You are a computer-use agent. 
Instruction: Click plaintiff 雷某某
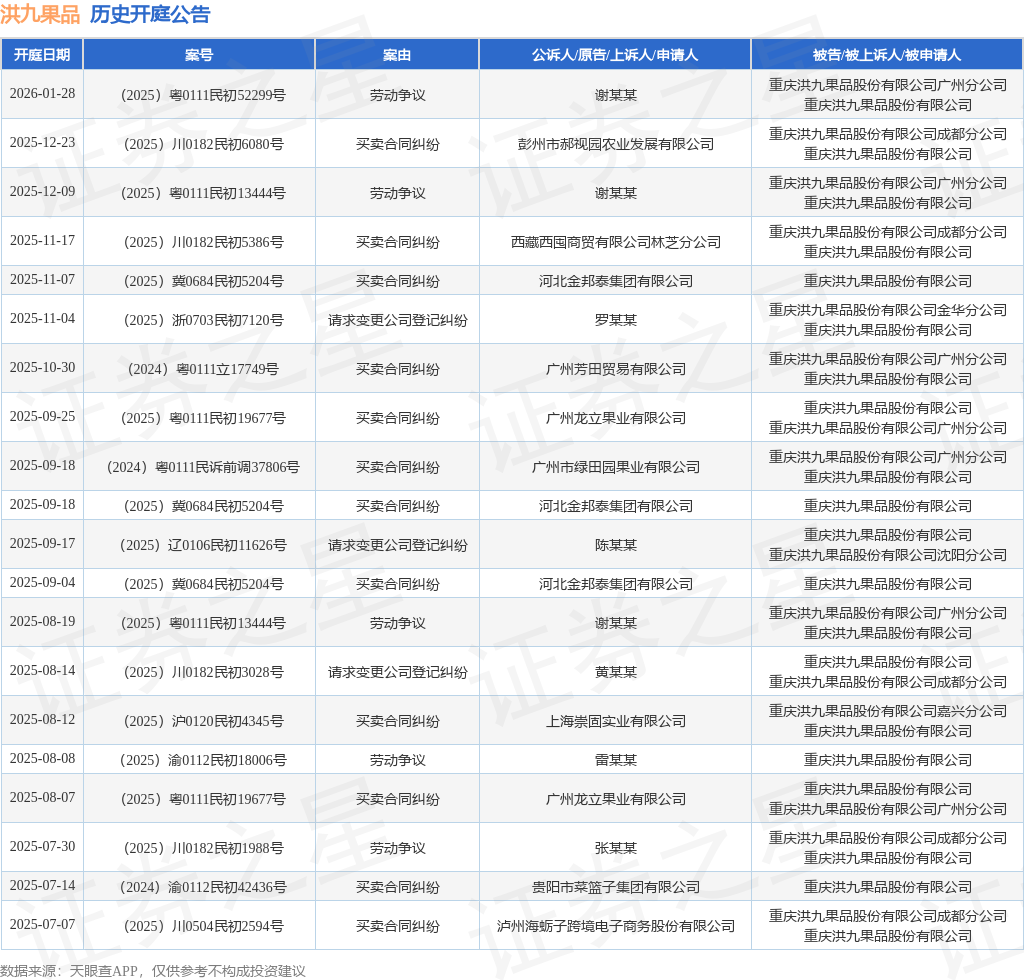[615, 761]
